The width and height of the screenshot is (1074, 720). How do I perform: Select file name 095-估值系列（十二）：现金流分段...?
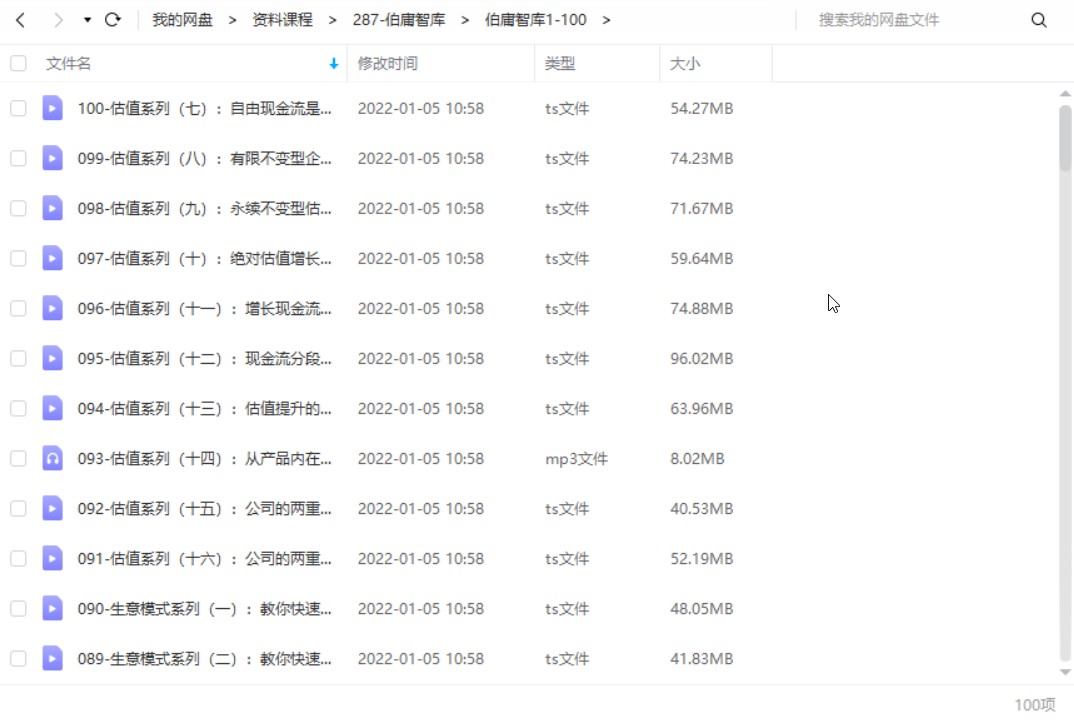204,358
